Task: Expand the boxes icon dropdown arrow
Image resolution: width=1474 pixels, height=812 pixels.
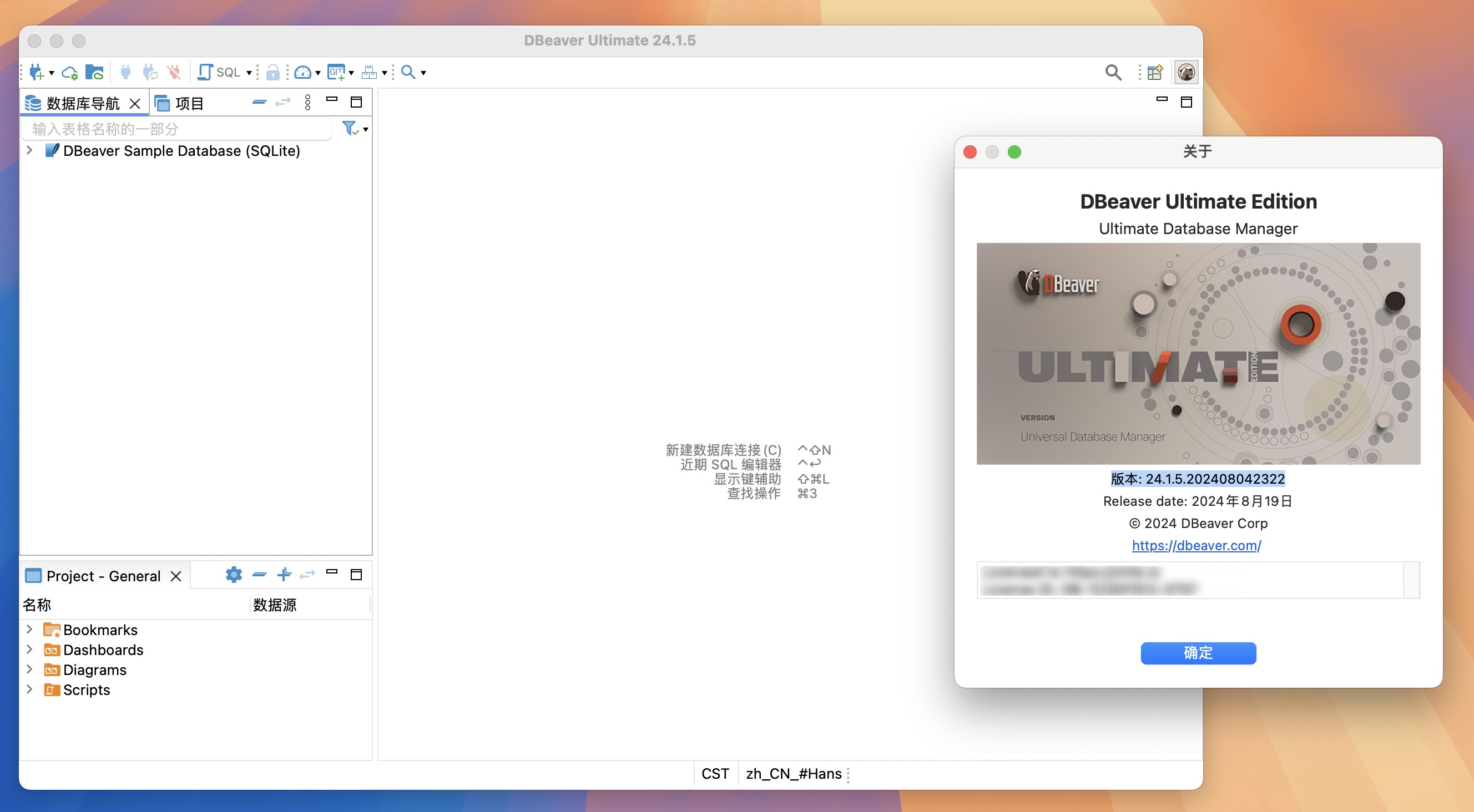Action: pos(385,73)
